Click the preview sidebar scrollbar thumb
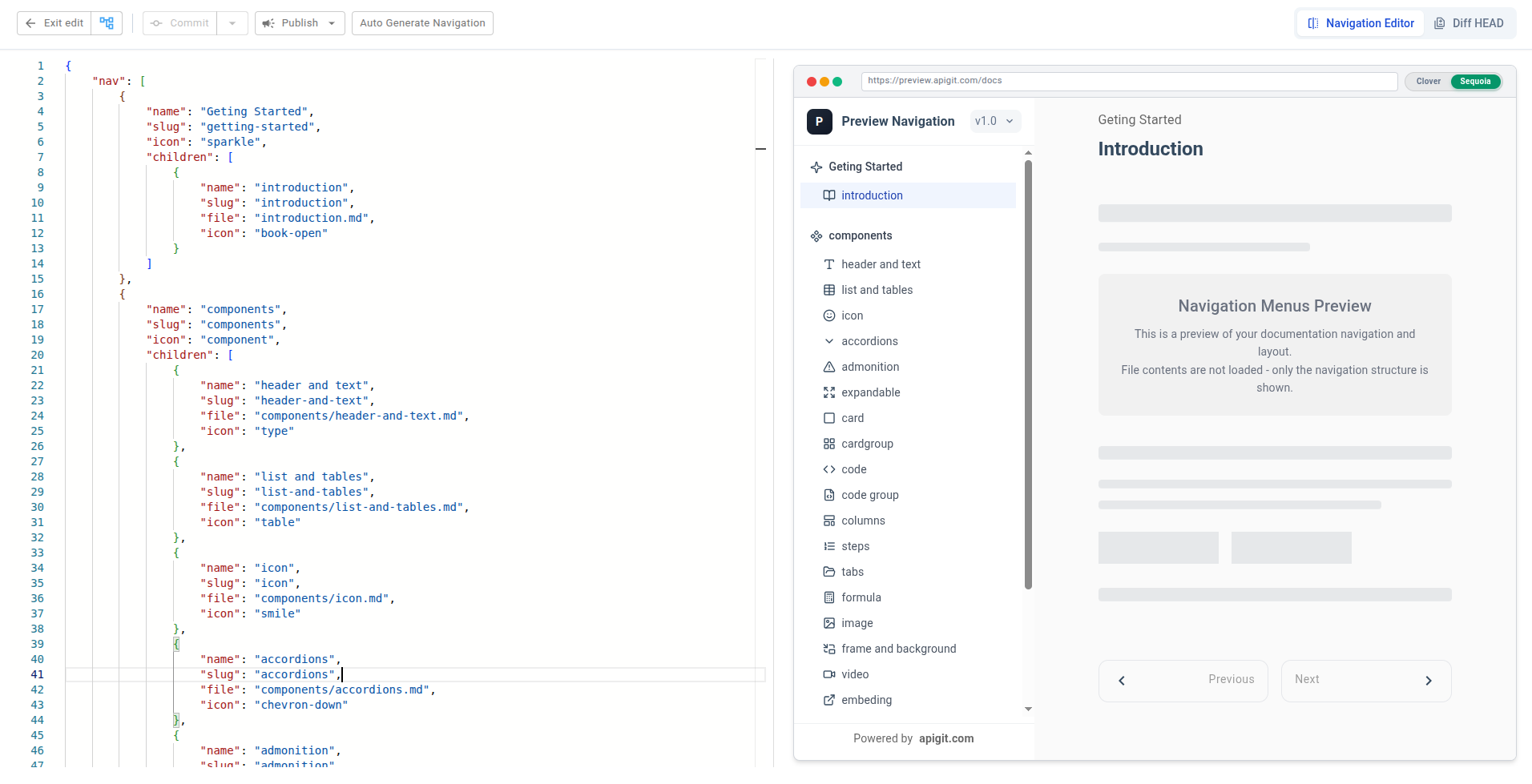 pos(1028,374)
